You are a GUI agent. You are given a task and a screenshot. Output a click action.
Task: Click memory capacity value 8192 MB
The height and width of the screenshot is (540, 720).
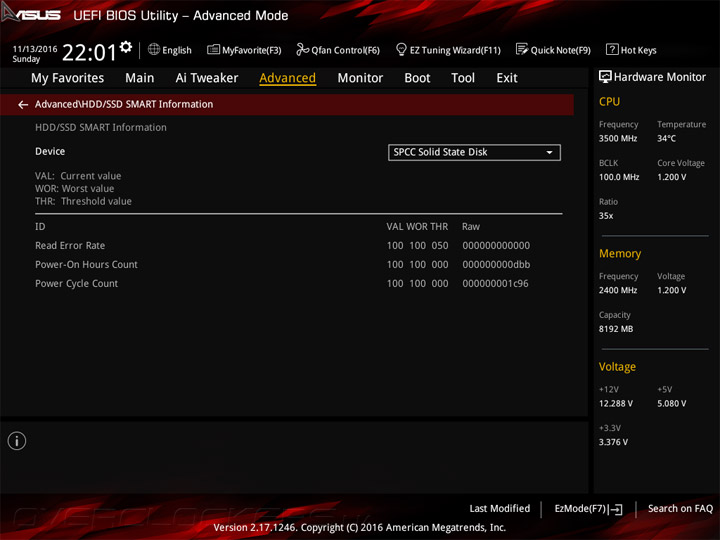(x=616, y=329)
